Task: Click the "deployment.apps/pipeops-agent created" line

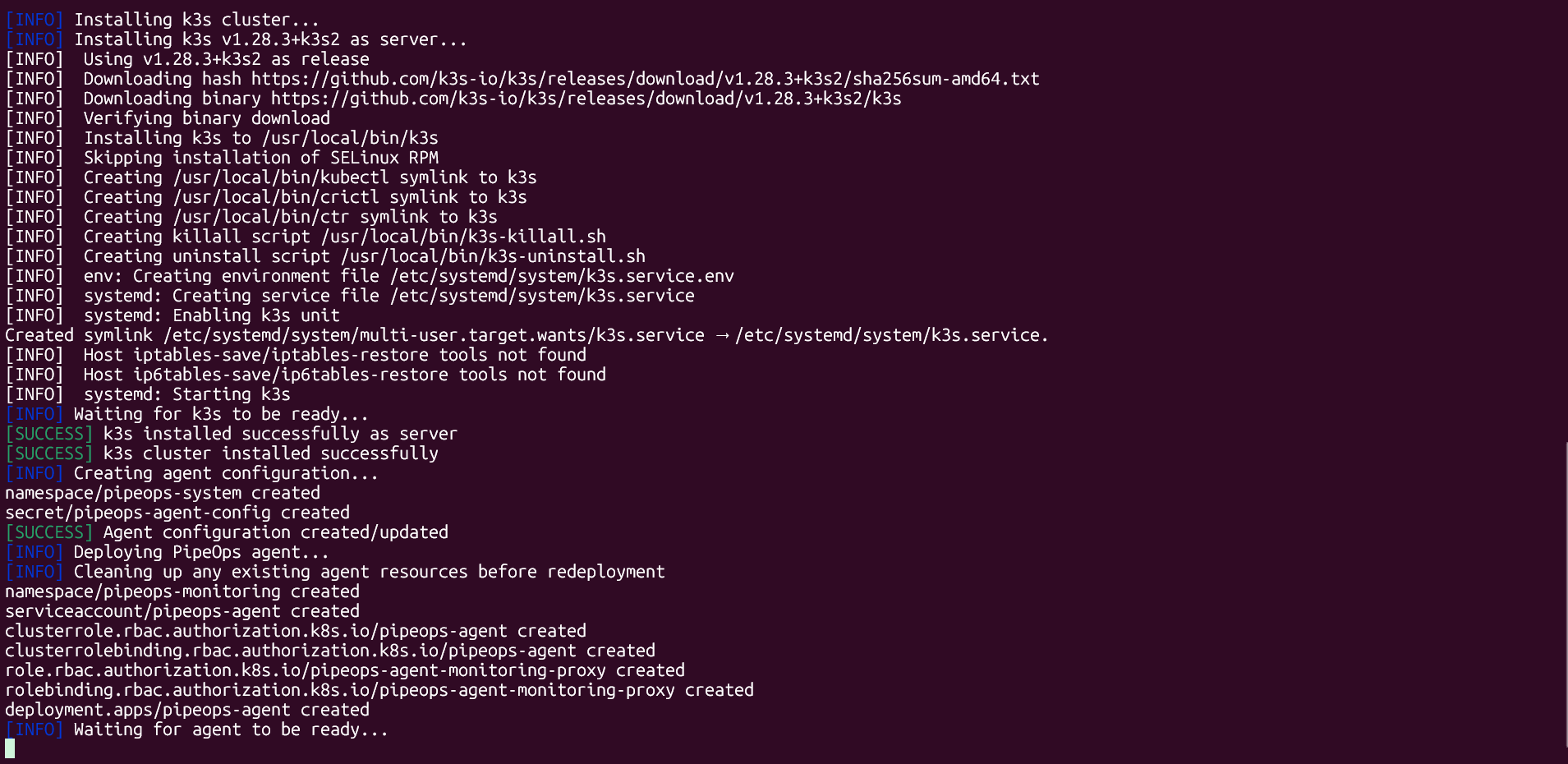Action: click(187, 710)
